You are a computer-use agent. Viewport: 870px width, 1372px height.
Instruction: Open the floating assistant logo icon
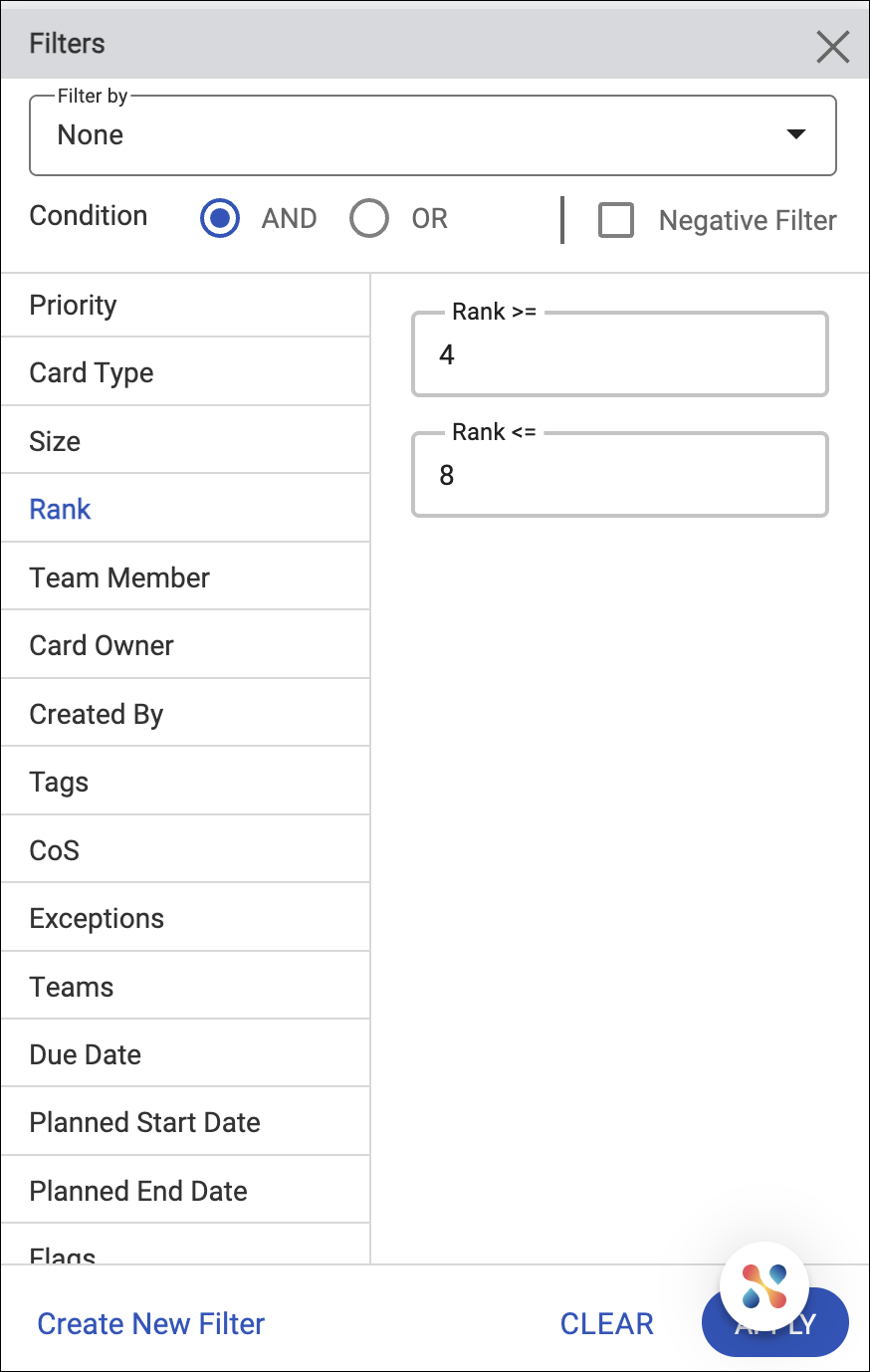[763, 1286]
